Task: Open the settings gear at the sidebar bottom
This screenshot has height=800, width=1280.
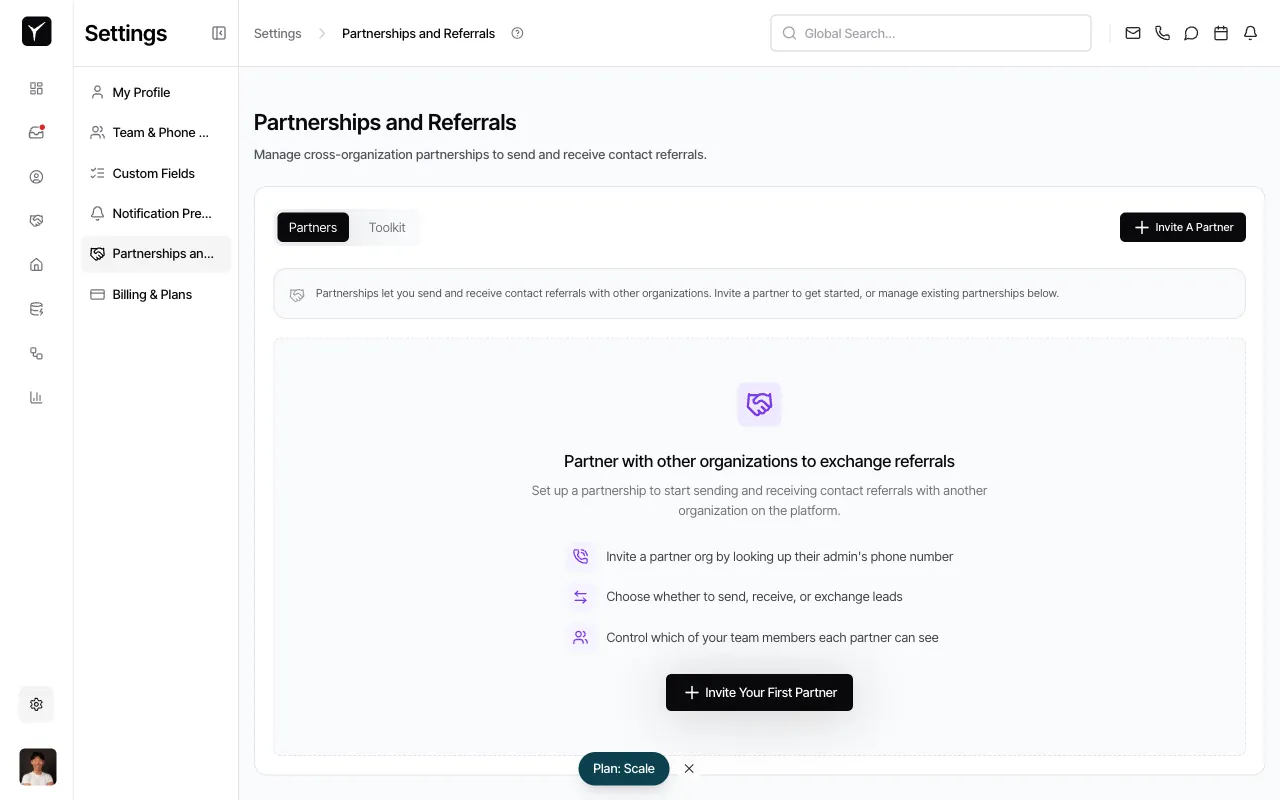Action: [x=36, y=704]
